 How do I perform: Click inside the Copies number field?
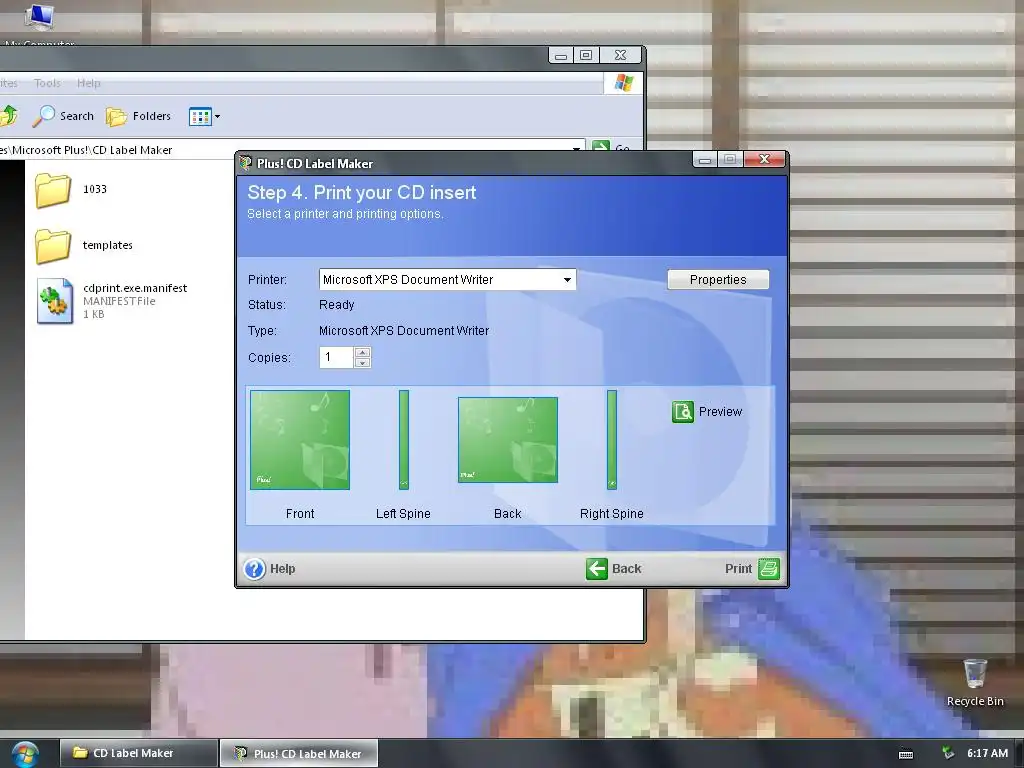(x=336, y=357)
